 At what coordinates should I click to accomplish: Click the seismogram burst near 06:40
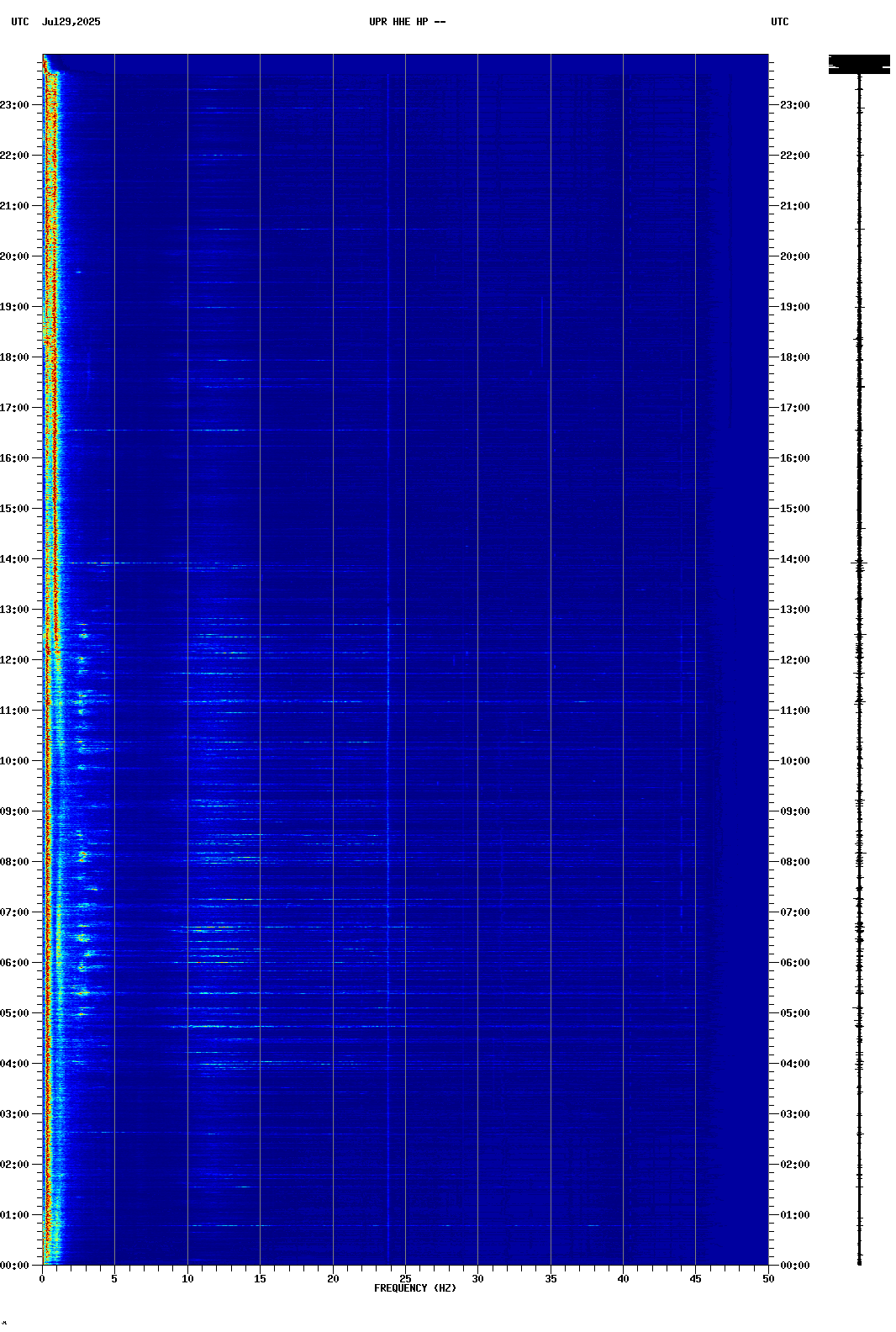pyautogui.click(x=859, y=929)
